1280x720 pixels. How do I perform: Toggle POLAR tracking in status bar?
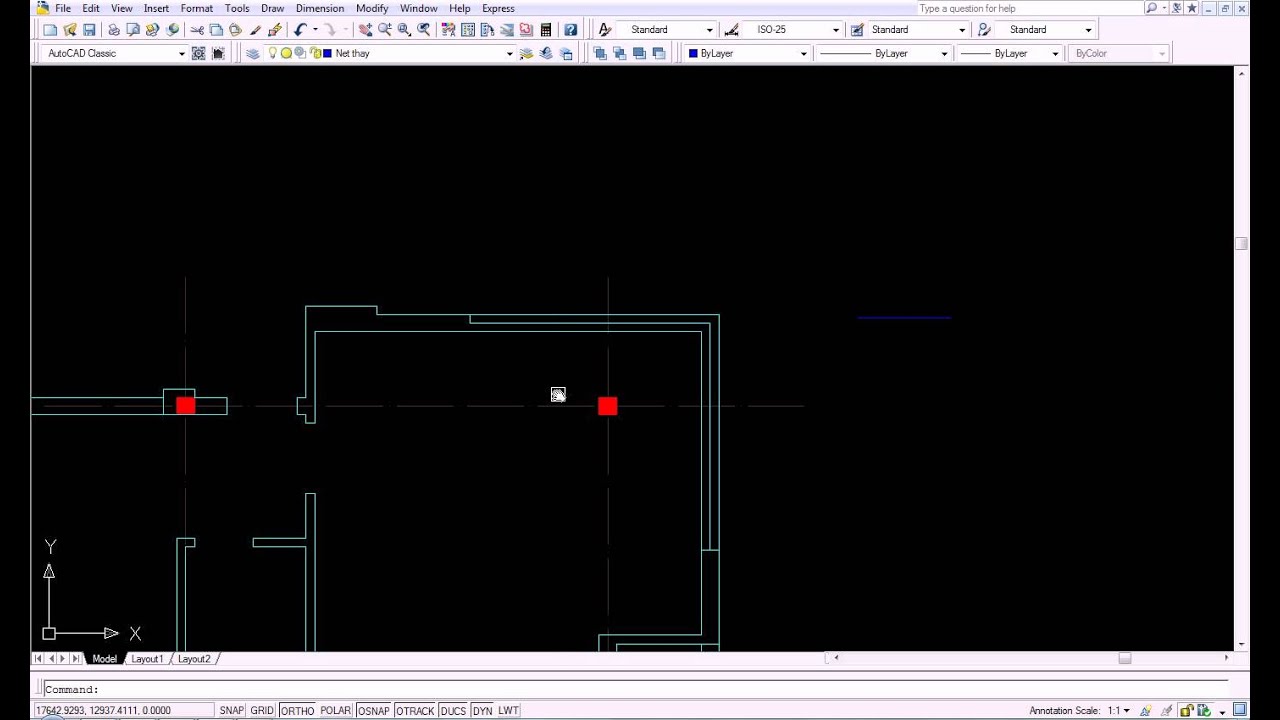pos(335,711)
